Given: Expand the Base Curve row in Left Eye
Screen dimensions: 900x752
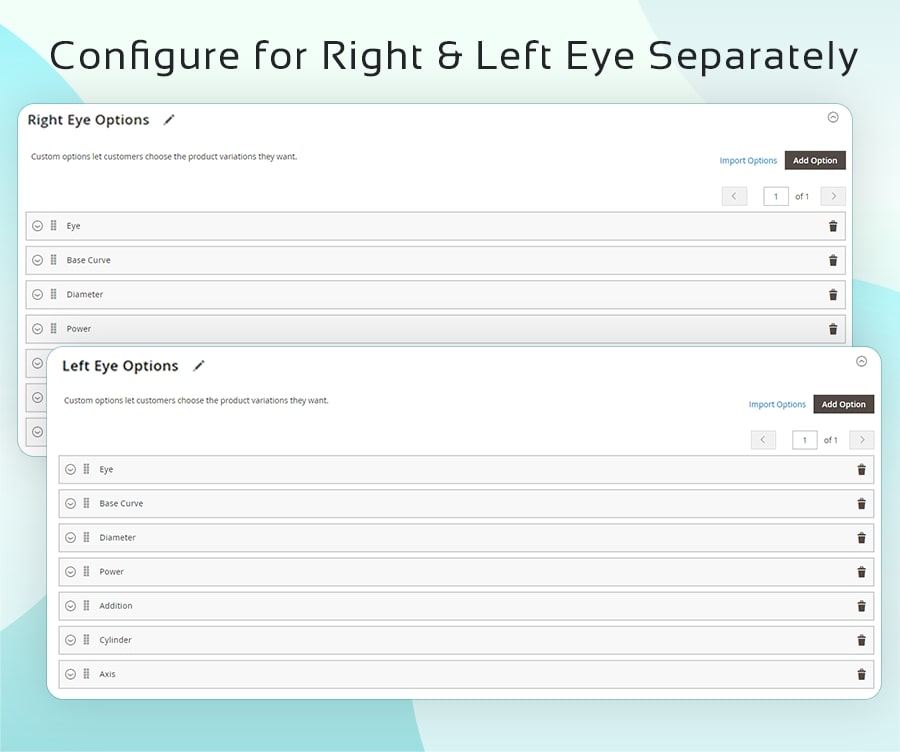Looking at the screenshot, I should [70, 503].
